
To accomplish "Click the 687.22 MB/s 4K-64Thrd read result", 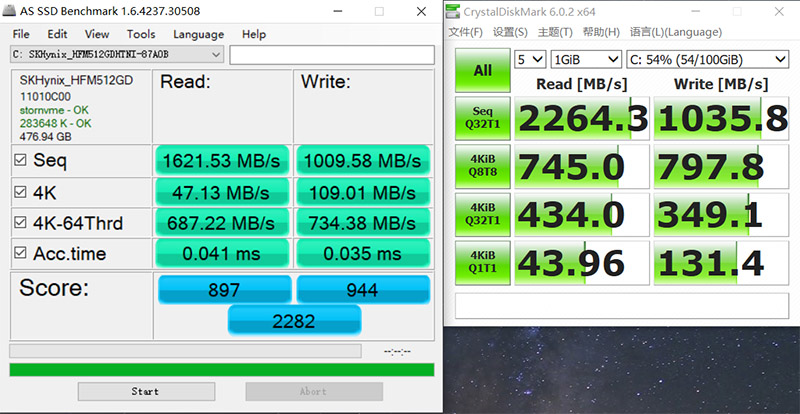I will (x=222, y=223).
